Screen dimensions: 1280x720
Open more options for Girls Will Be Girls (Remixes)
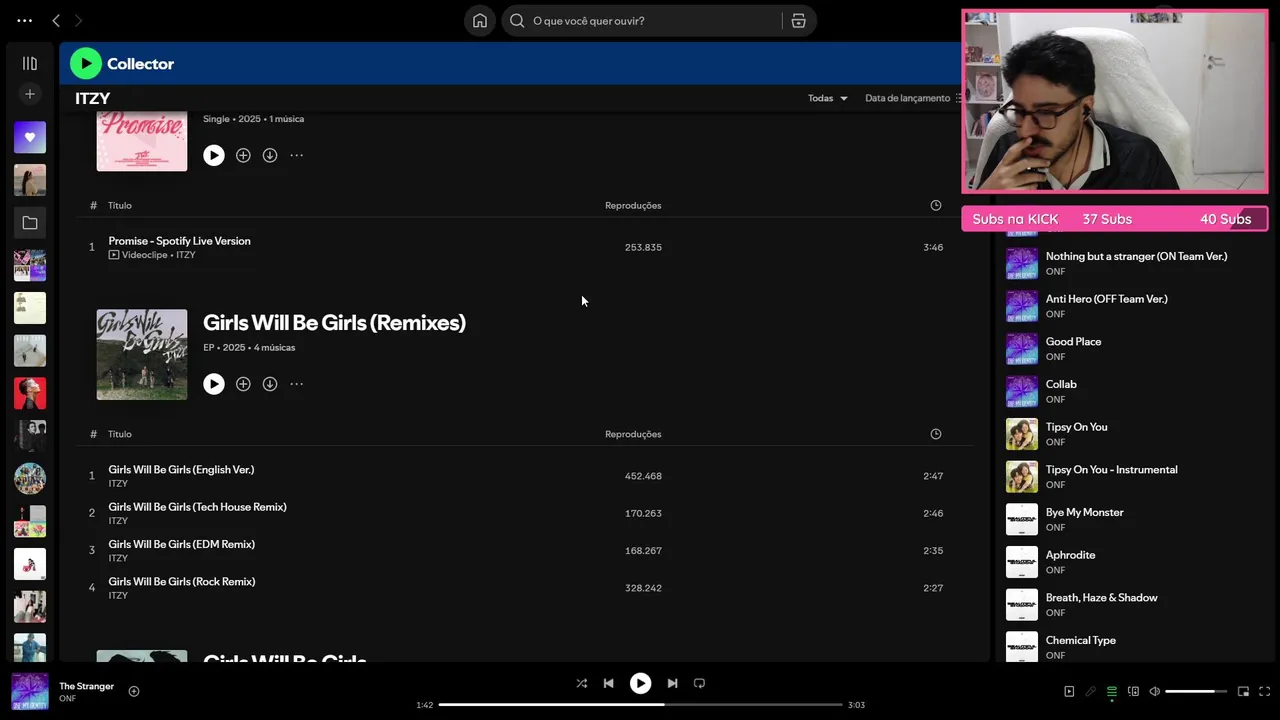pyautogui.click(x=297, y=384)
